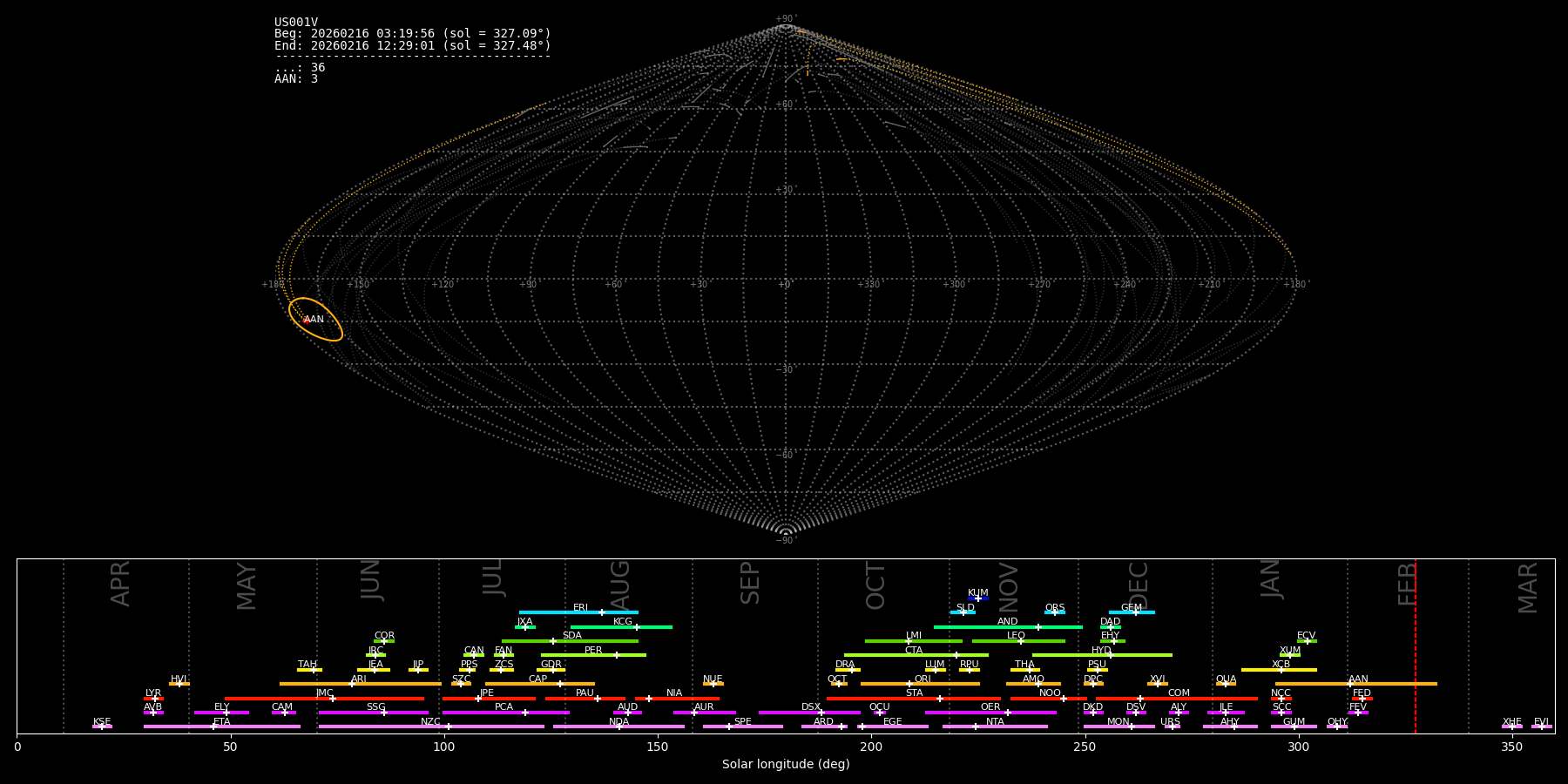The image size is (1568, 784).
Task: Click the LYR shower peak marker
Action: (x=155, y=699)
